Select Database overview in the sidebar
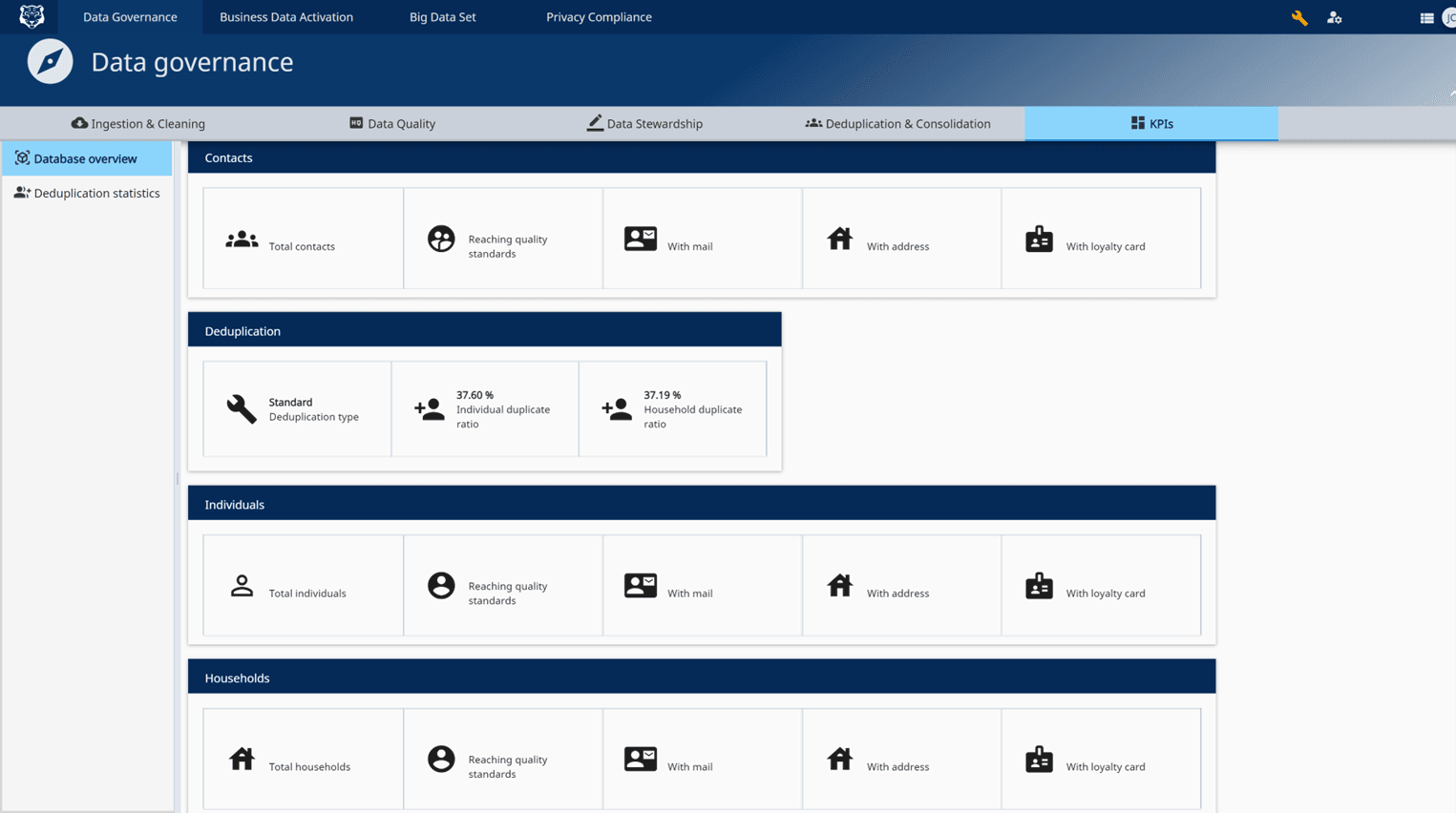Image resolution: width=1456 pixels, height=813 pixels. (x=86, y=158)
